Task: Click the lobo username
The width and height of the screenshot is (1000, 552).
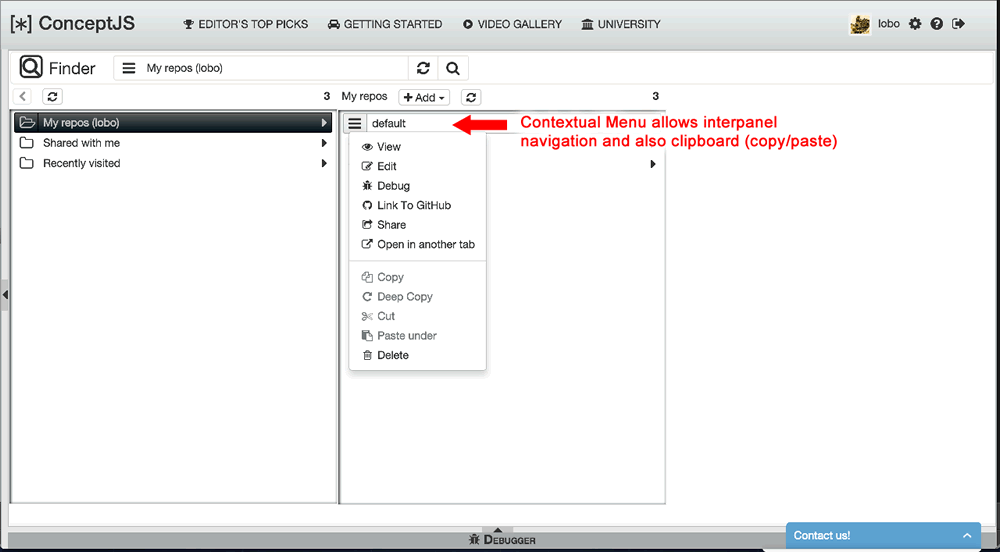Action: click(x=889, y=24)
